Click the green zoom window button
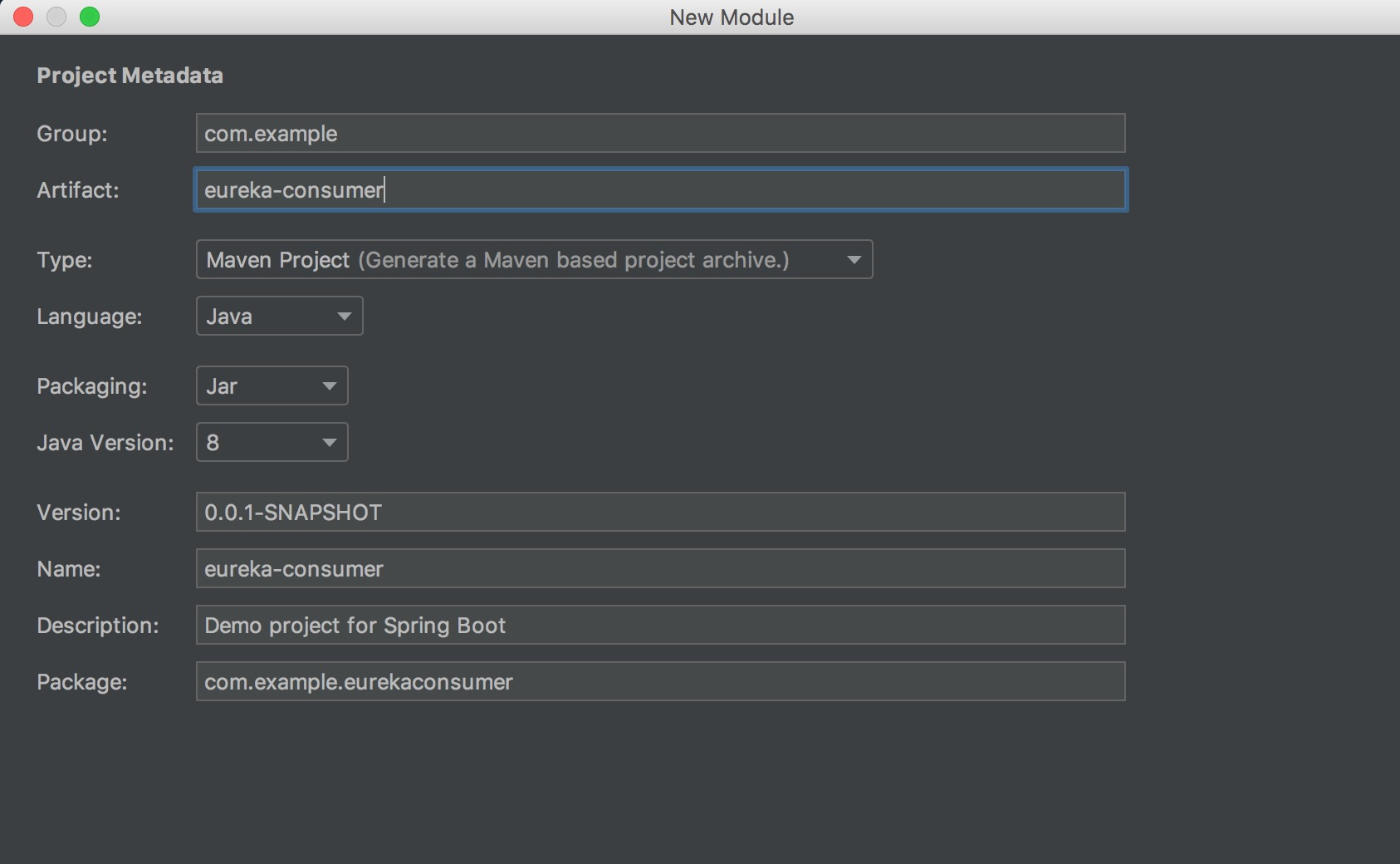The image size is (1400, 864). 90,17
